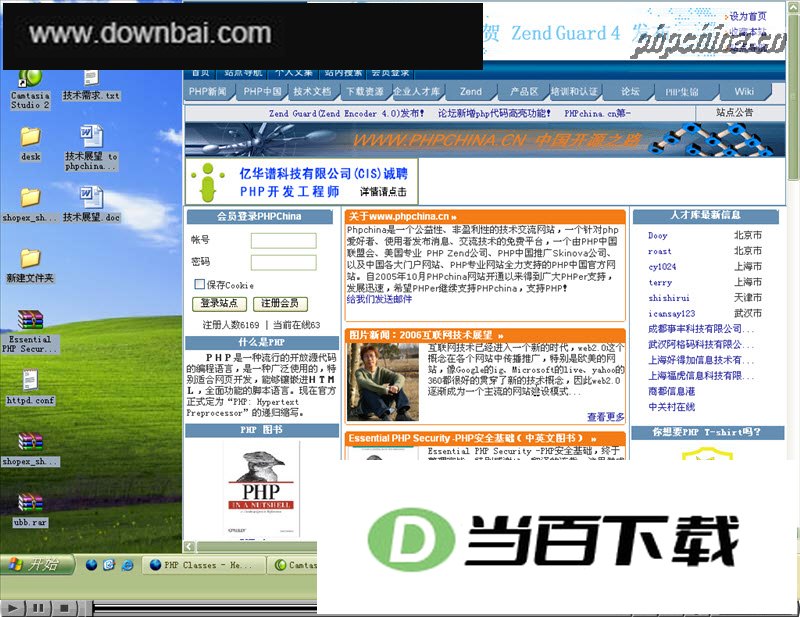Image resolution: width=800 pixels, height=617 pixels.
Task: Click the 关于www.phpchina.cn heading link
Action: click(x=403, y=216)
